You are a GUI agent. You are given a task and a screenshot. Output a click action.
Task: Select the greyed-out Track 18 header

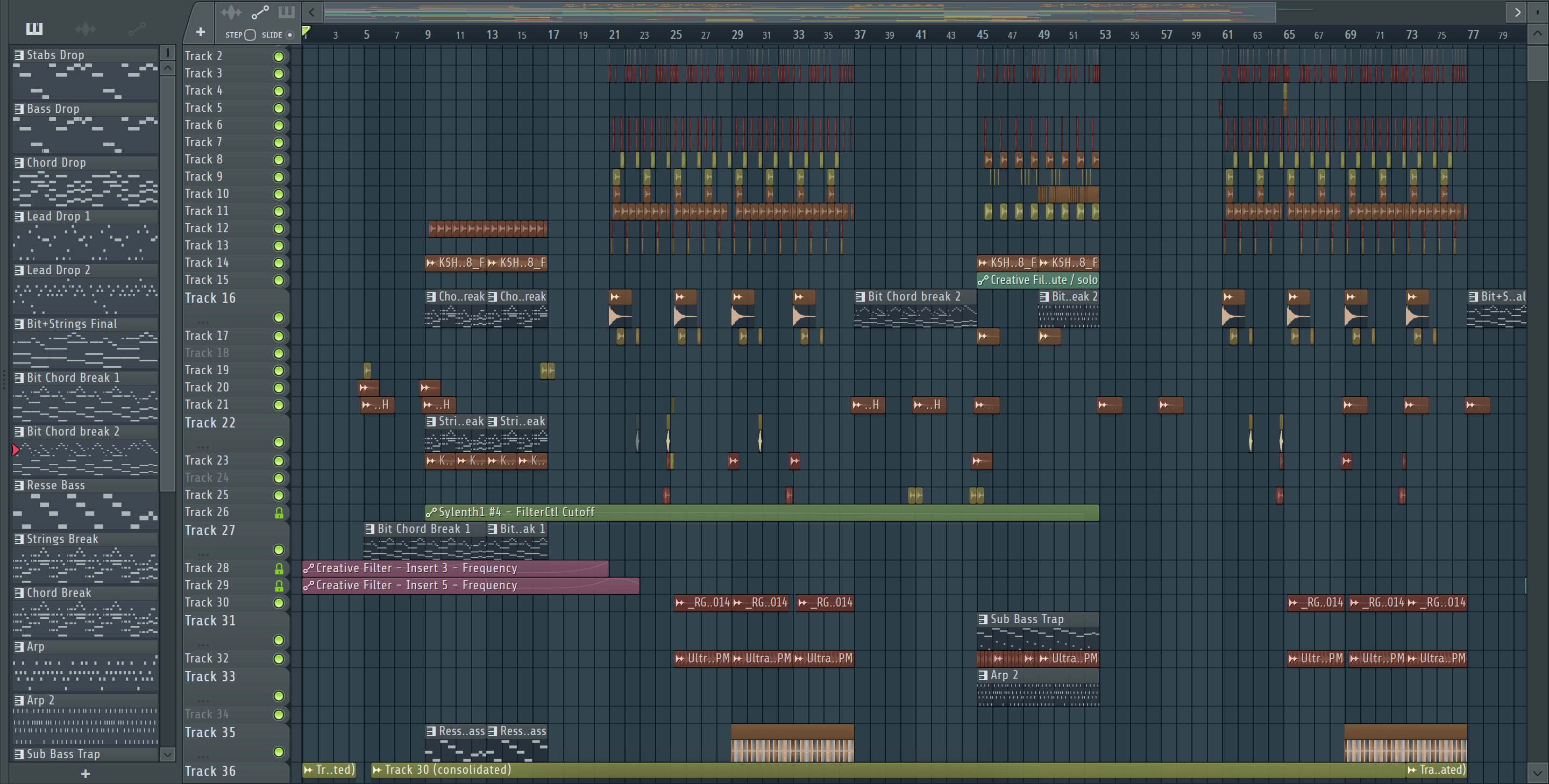[236, 353]
